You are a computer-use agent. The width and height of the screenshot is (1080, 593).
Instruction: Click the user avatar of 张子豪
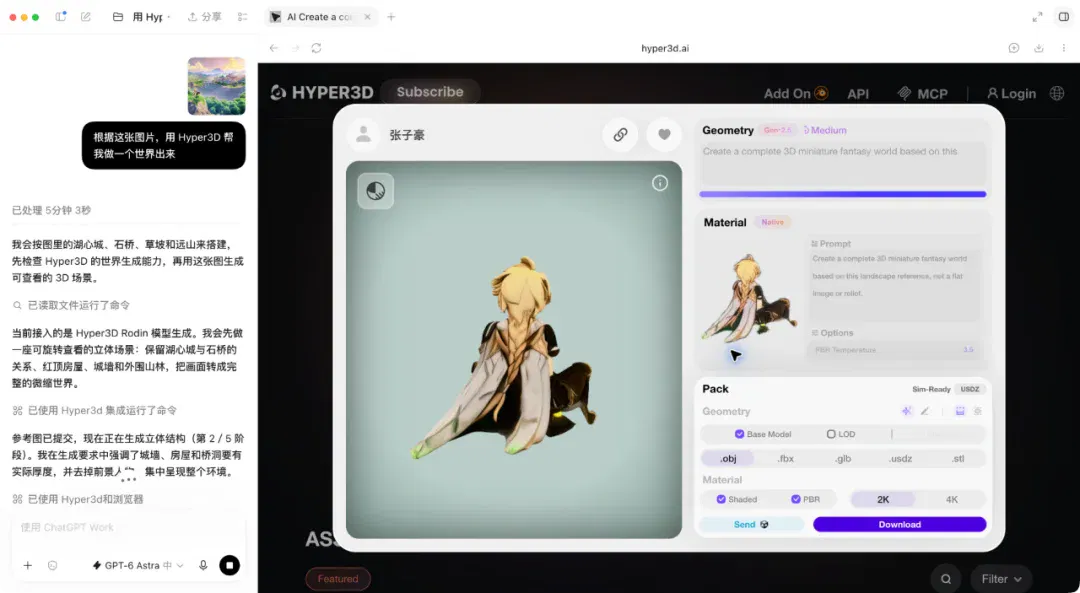363,135
